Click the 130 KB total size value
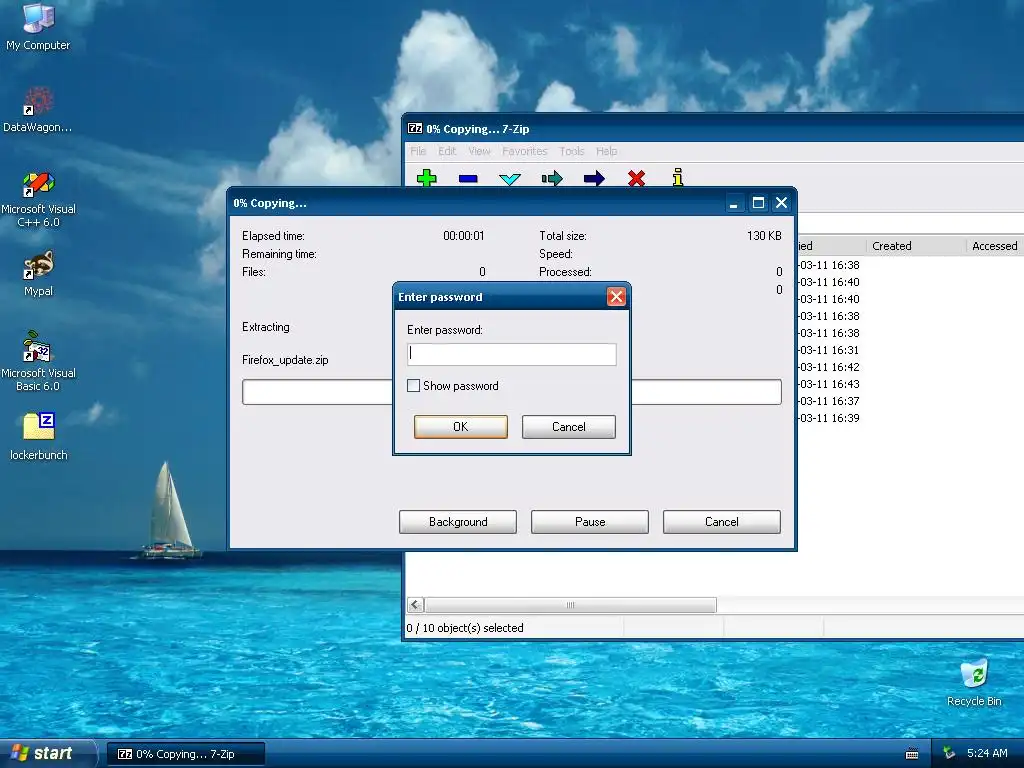 pos(763,236)
